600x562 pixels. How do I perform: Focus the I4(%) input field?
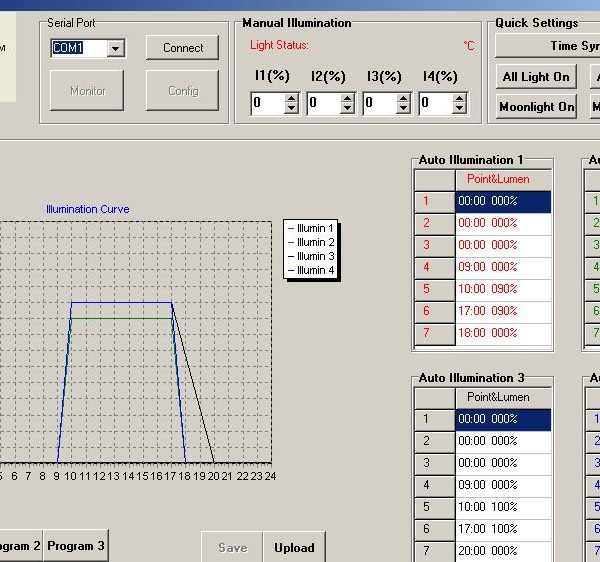(x=436, y=103)
